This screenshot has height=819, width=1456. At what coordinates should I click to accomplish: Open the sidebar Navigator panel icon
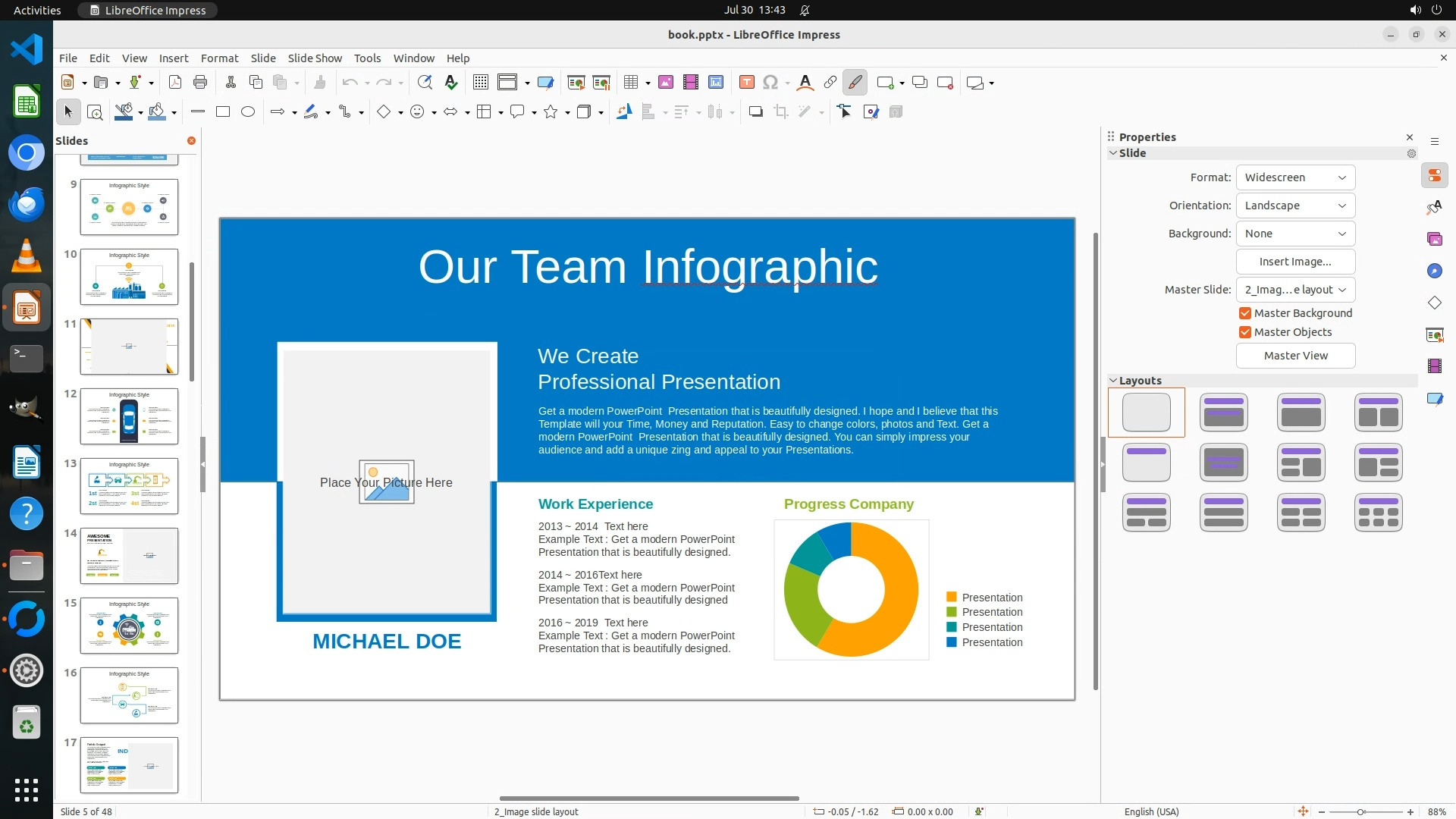(x=1435, y=271)
